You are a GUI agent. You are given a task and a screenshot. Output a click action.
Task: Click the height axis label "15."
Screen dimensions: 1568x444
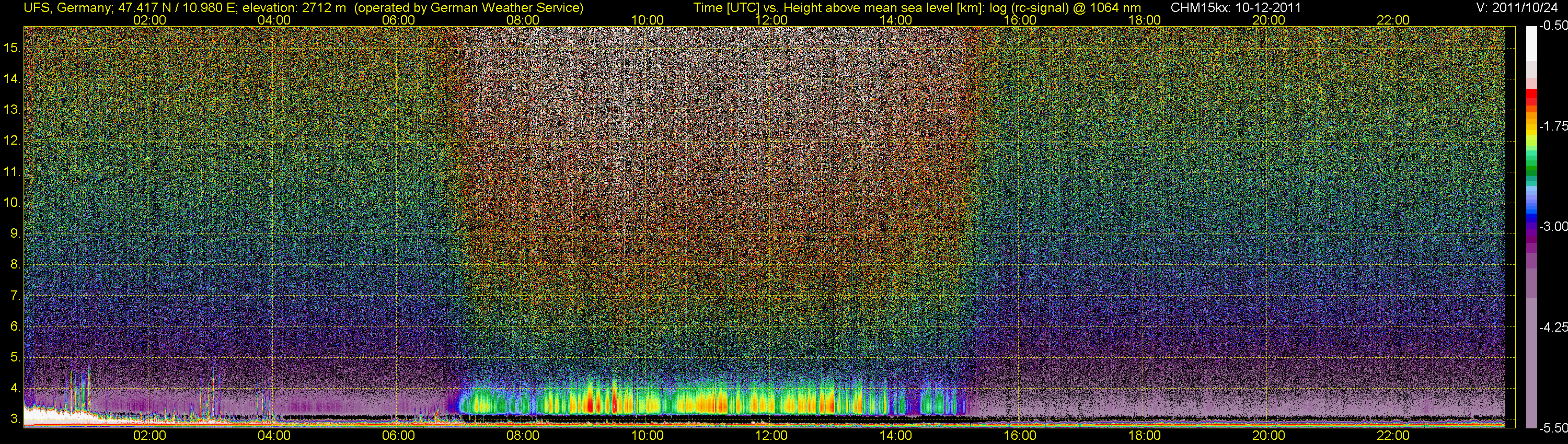pyautogui.click(x=12, y=48)
